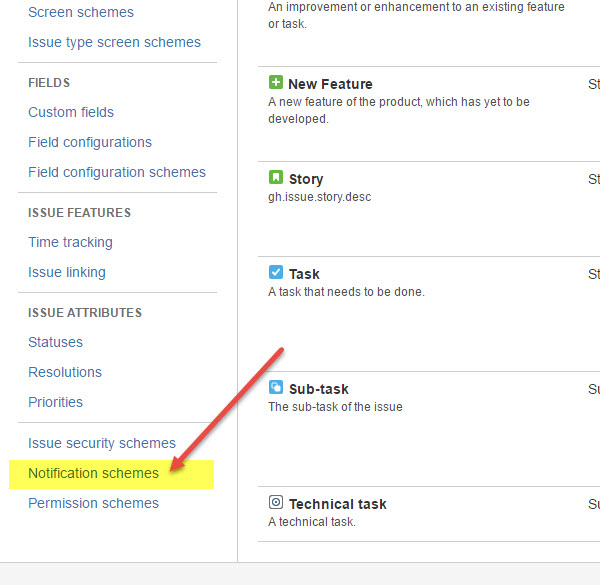Click the New Feature issue type name
This screenshot has width=600, height=585.
click(330, 84)
